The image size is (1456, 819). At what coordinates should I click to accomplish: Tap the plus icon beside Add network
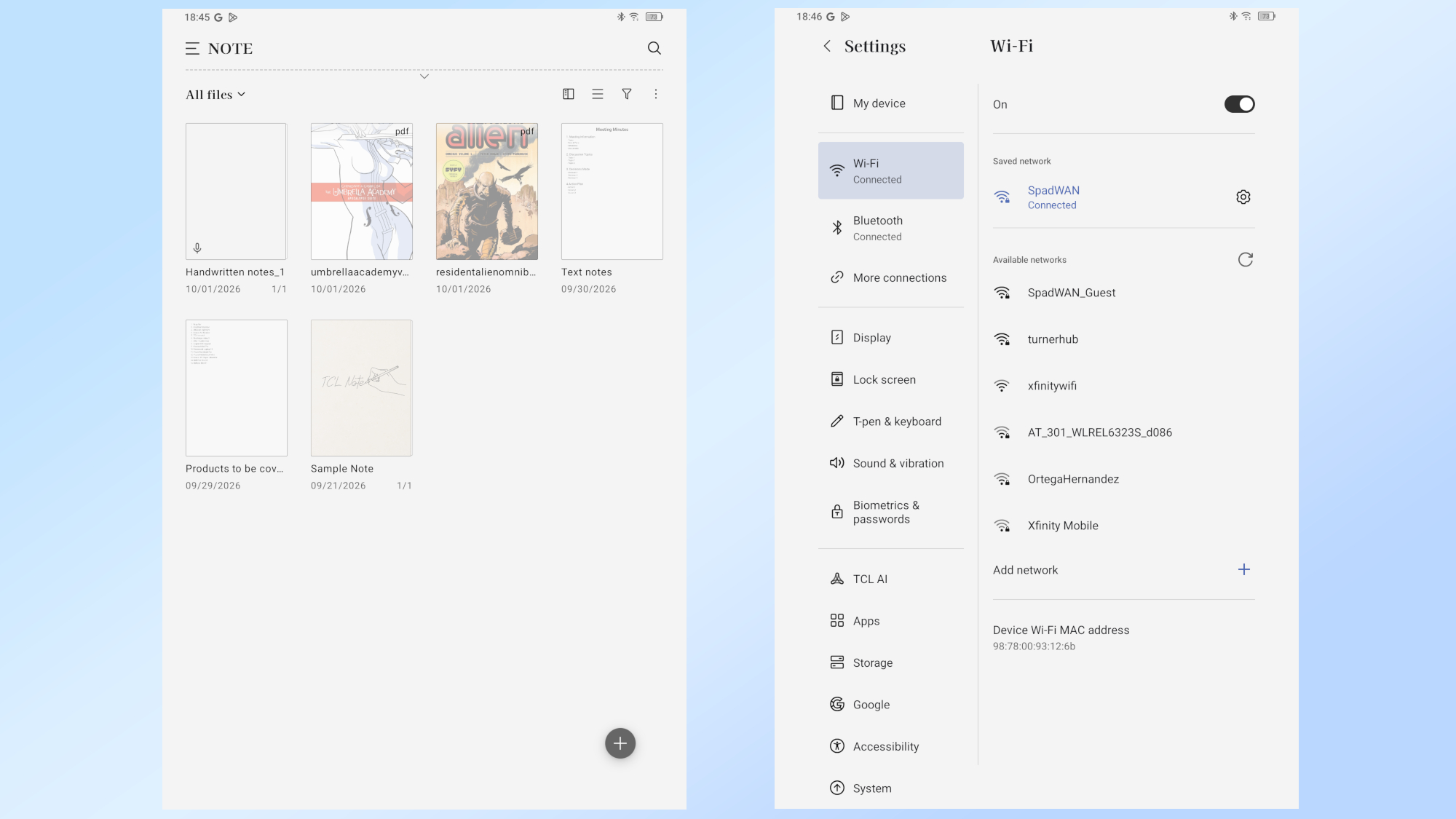click(1244, 569)
